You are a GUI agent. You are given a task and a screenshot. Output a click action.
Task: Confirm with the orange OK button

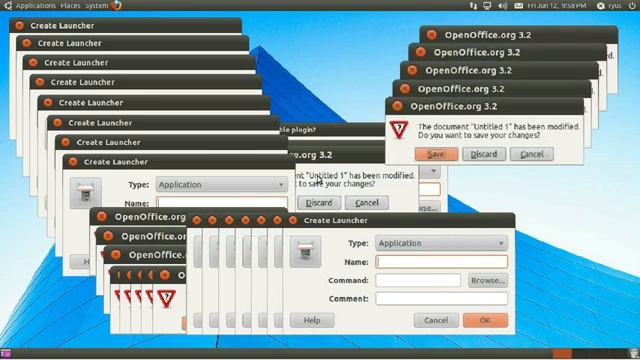pyautogui.click(x=485, y=320)
